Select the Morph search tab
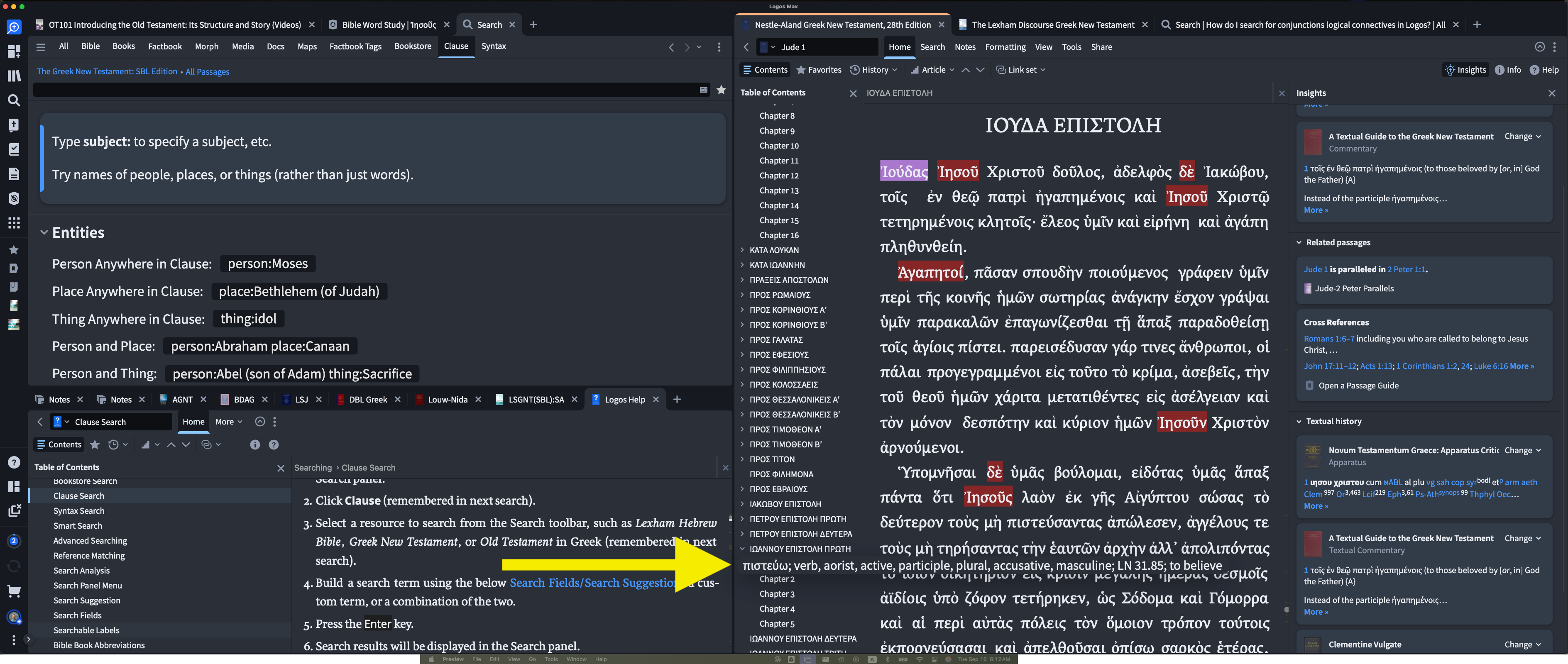Viewport: 1568px width, 664px height. tap(206, 46)
